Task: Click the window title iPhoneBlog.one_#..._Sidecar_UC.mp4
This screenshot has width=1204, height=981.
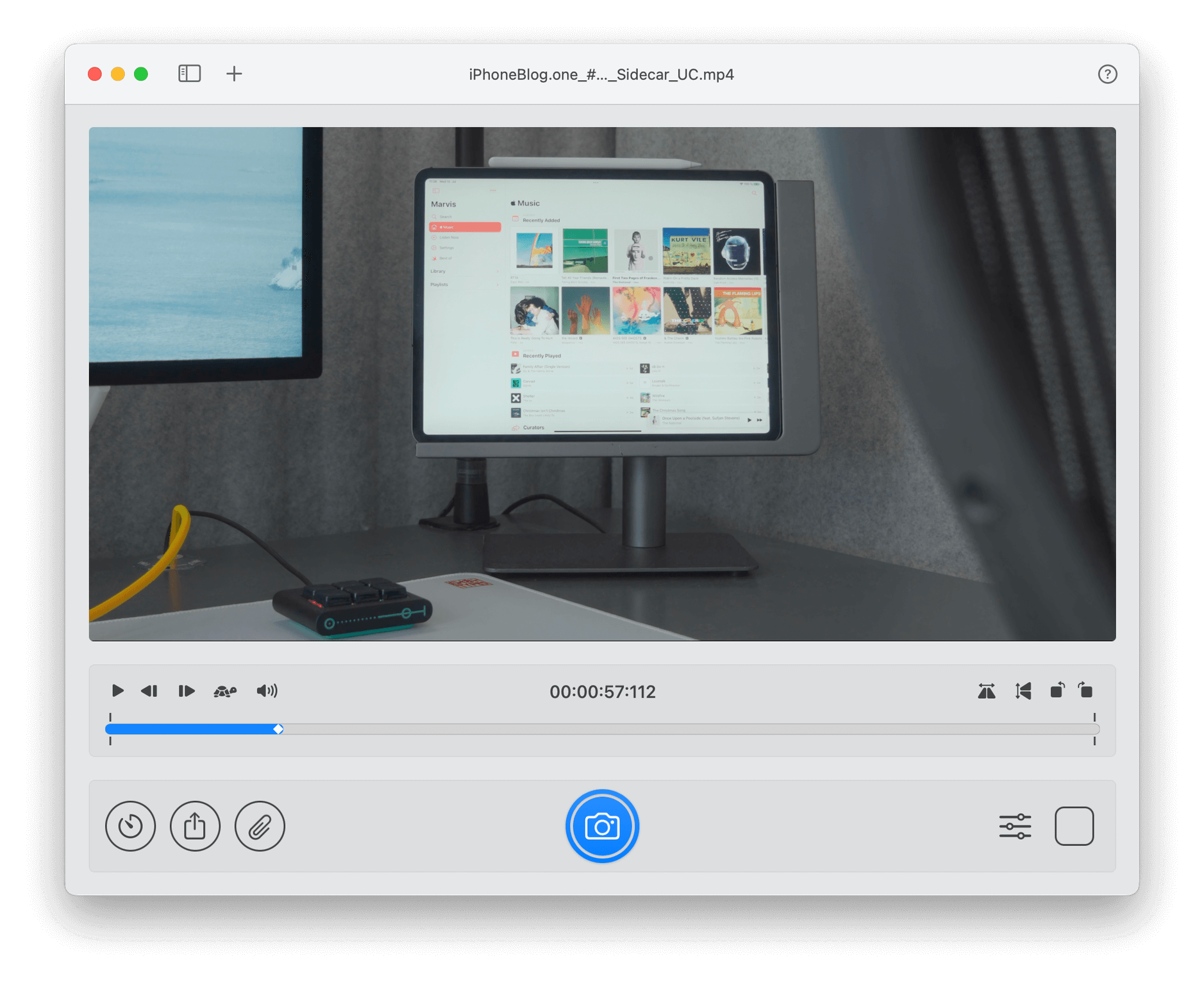Action: 601,74
